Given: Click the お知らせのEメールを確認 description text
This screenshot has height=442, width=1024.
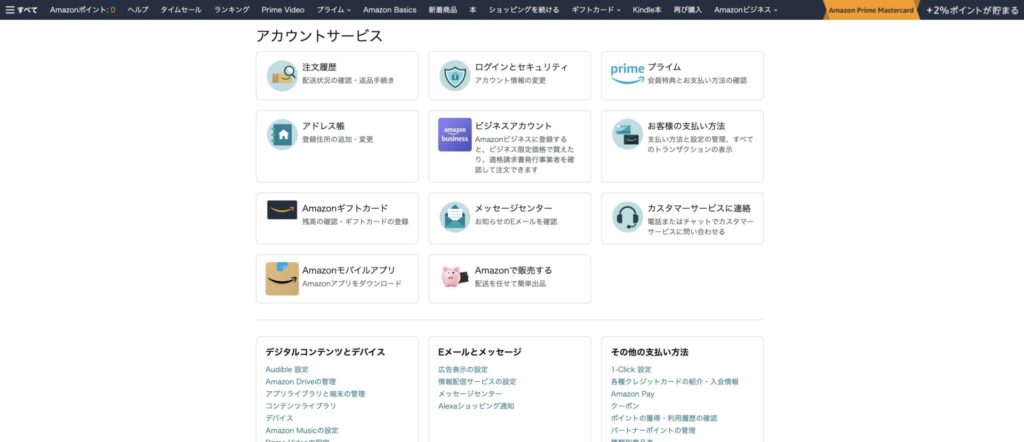Looking at the screenshot, I should 516,222.
